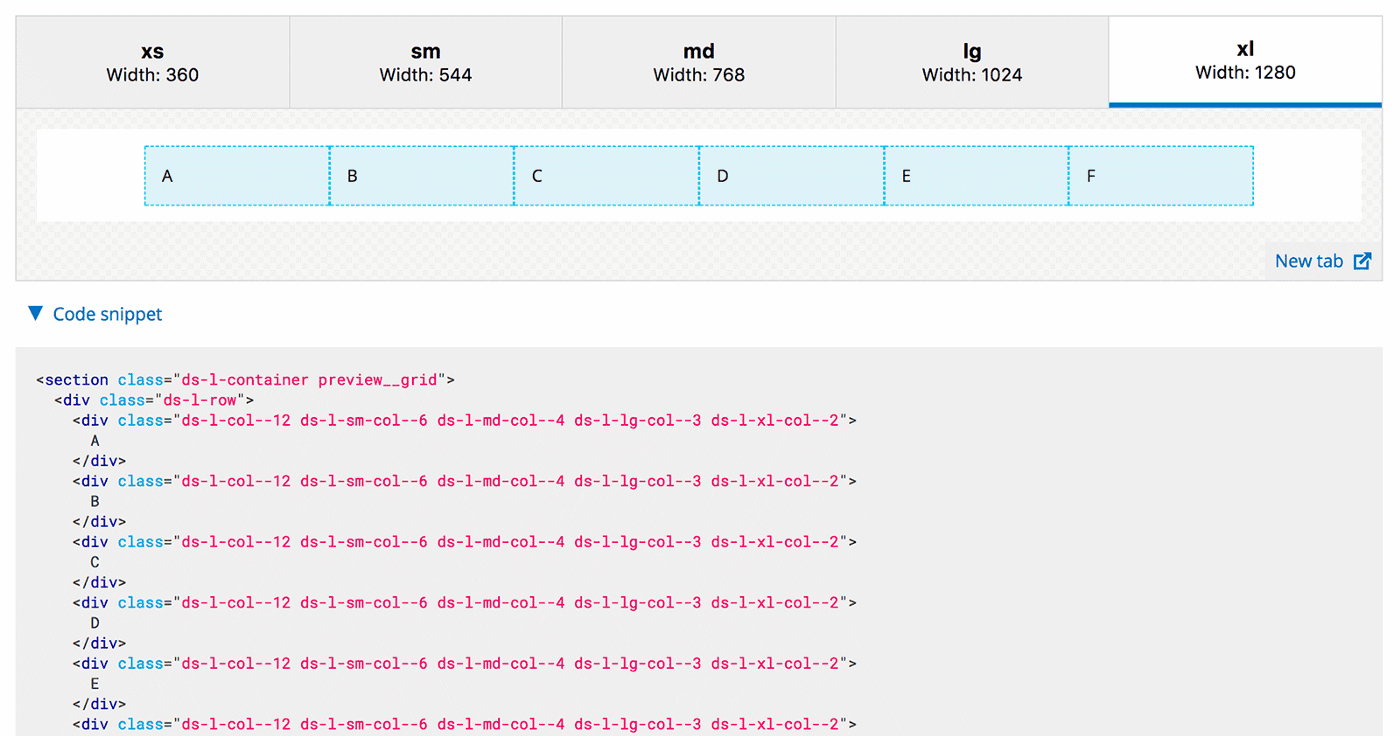Screen dimensions: 1400x736
Task: Click the active xl breakpoint tab
Action: point(1244,61)
